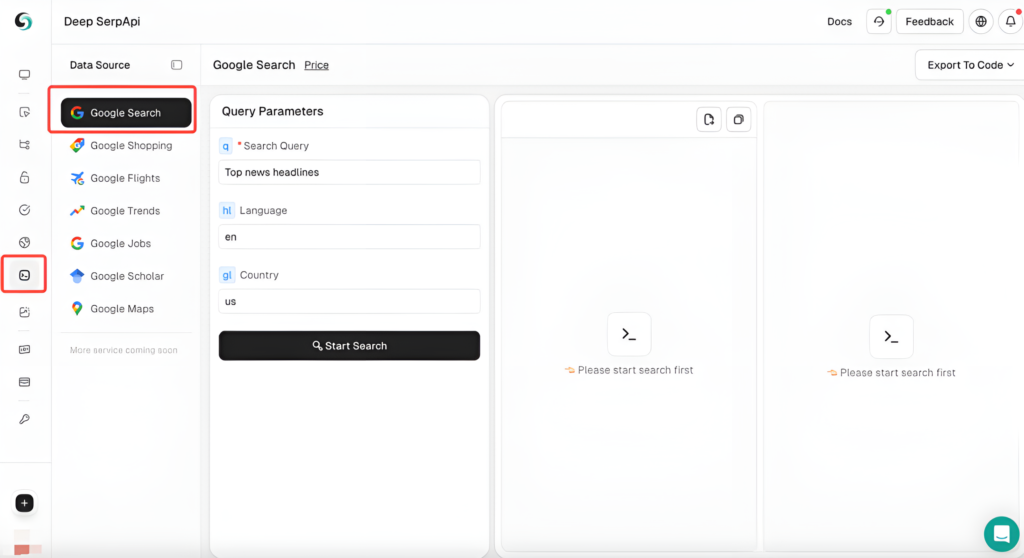
Task: Click the Start Search button
Action: point(349,346)
